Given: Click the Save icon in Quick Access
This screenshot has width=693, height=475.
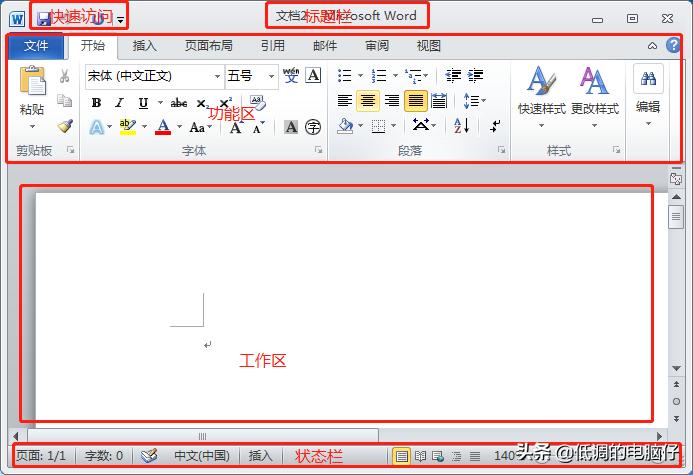Looking at the screenshot, I should point(44,19).
